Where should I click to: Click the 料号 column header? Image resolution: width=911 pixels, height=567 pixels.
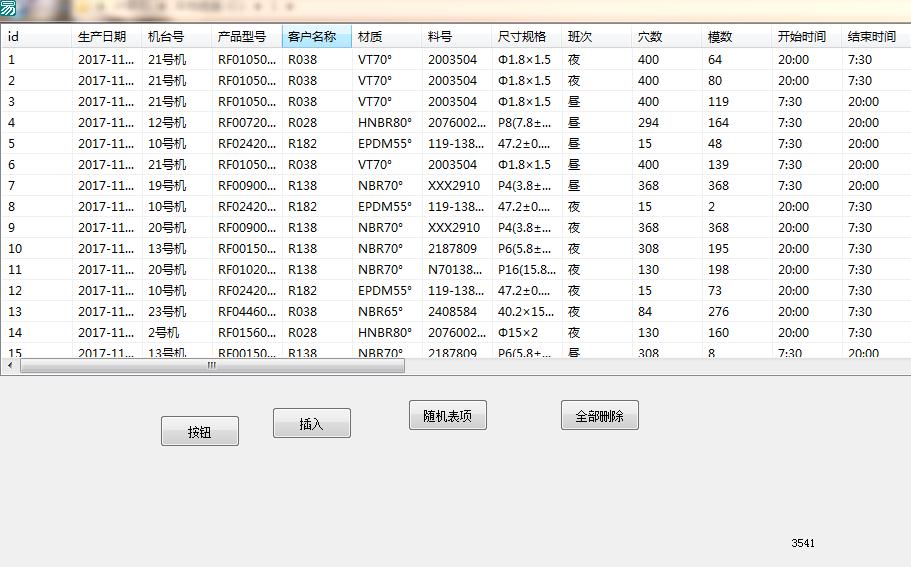pos(457,37)
